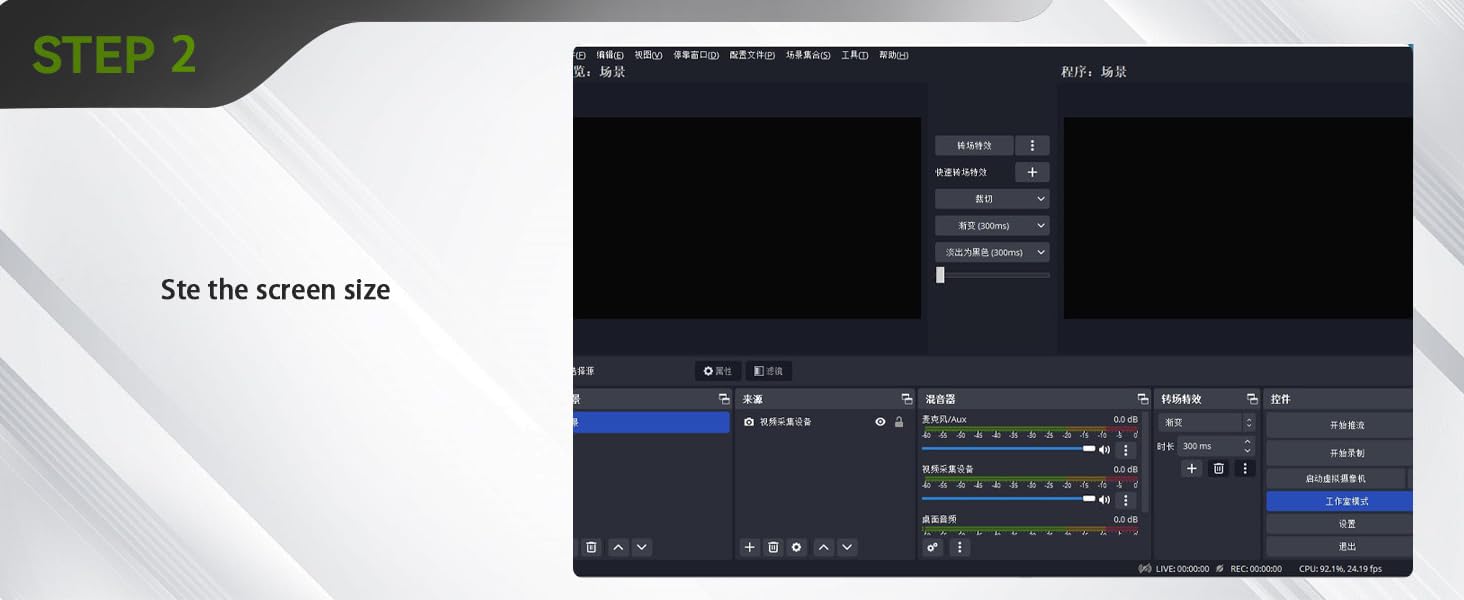This screenshot has width=1464, height=600.
Task: Select the highlighted scene in scenes list
Action: tap(651, 422)
